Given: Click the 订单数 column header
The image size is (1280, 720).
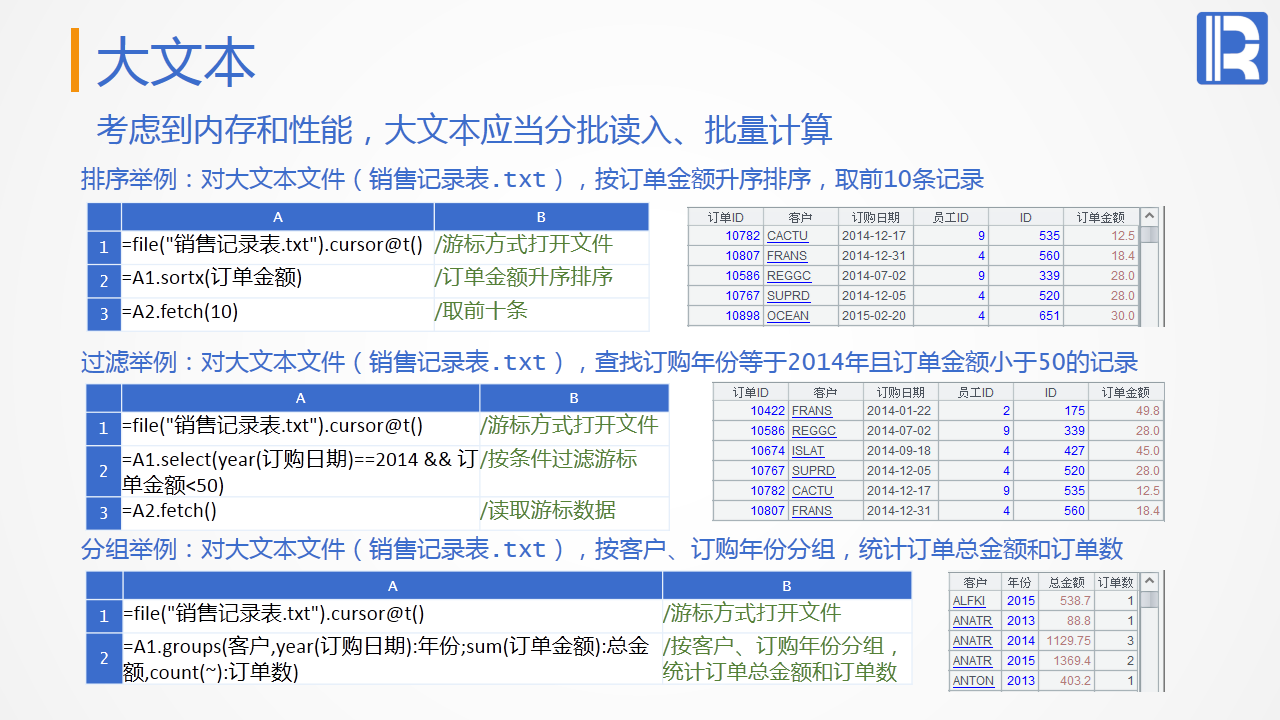Looking at the screenshot, I should (x=1115, y=582).
